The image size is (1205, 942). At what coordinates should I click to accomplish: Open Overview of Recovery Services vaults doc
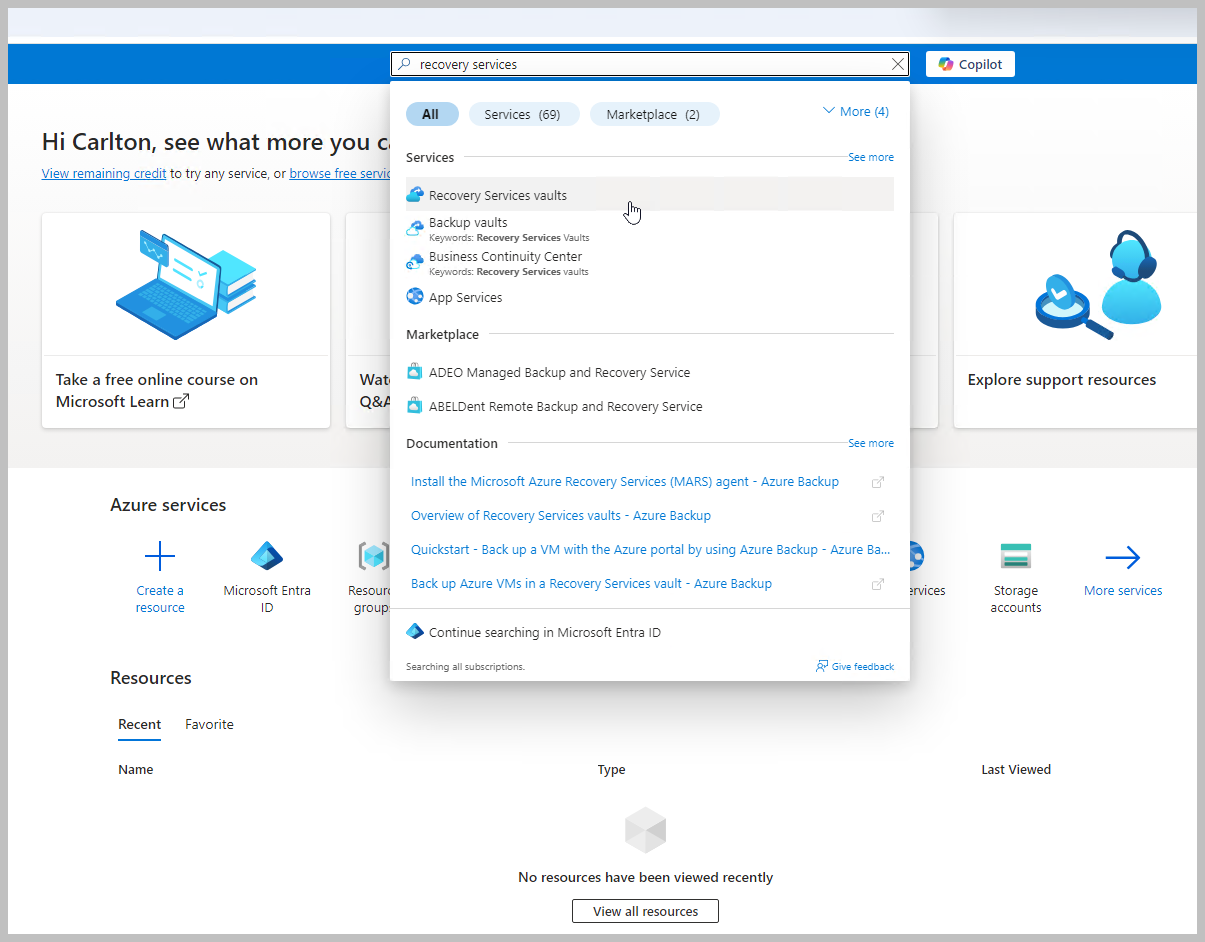(561, 516)
